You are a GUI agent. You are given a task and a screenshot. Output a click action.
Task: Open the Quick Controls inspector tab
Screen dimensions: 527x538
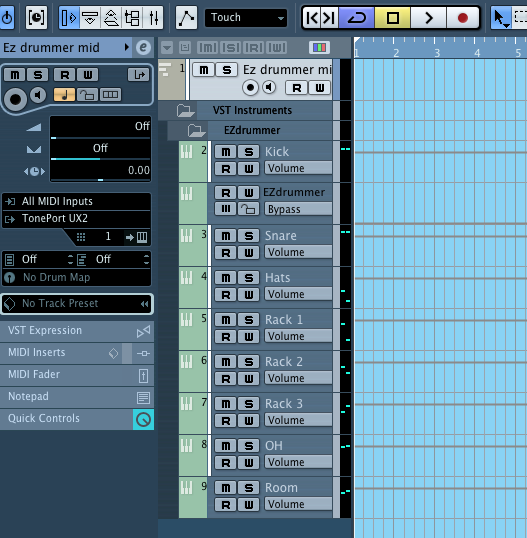77,419
